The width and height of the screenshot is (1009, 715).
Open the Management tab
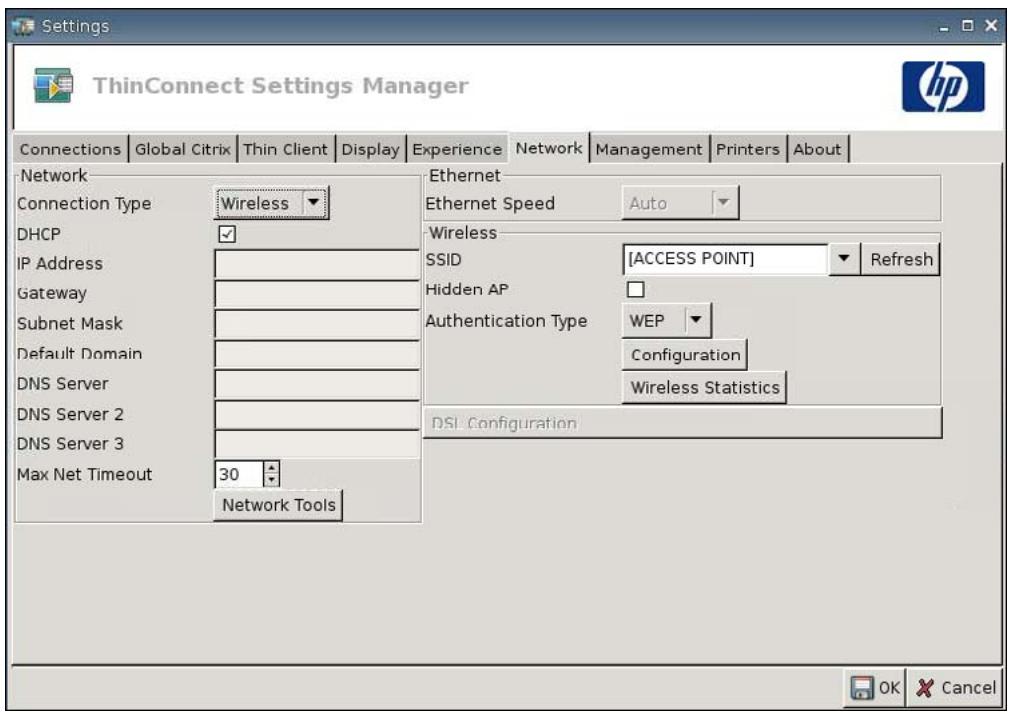(649, 149)
